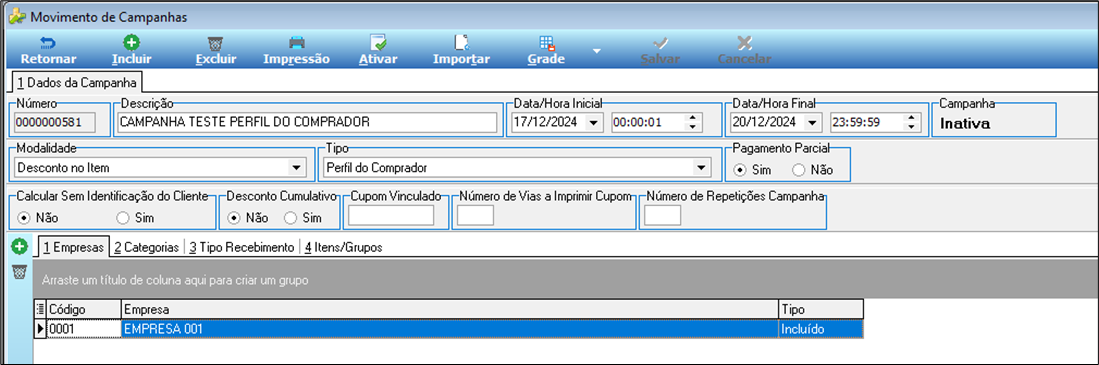The width and height of the screenshot is (1099, 365).
Task: Open the final date calendar dropdown
Action: point(813,122)
